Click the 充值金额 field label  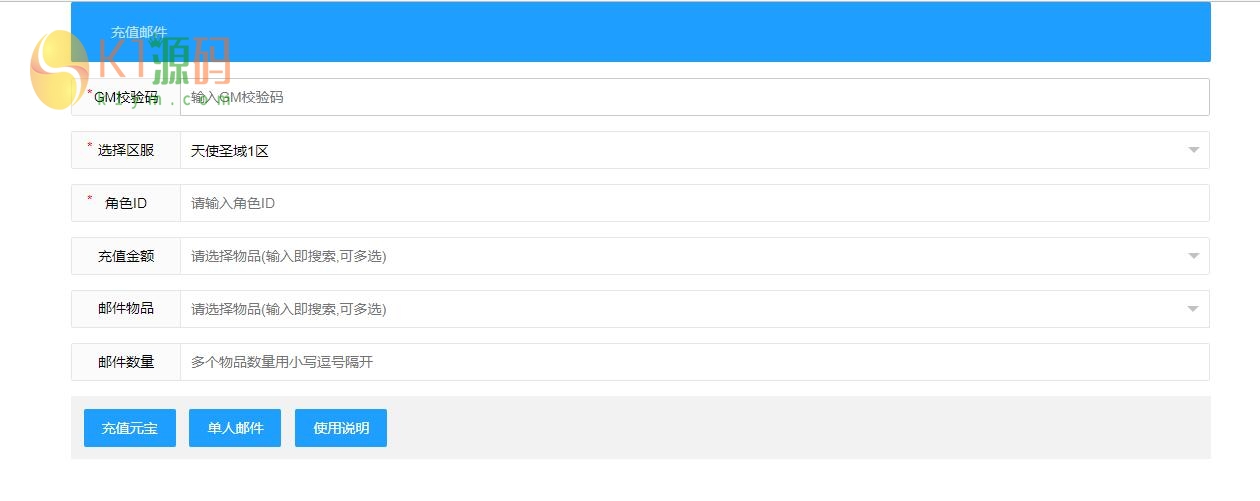126,256
